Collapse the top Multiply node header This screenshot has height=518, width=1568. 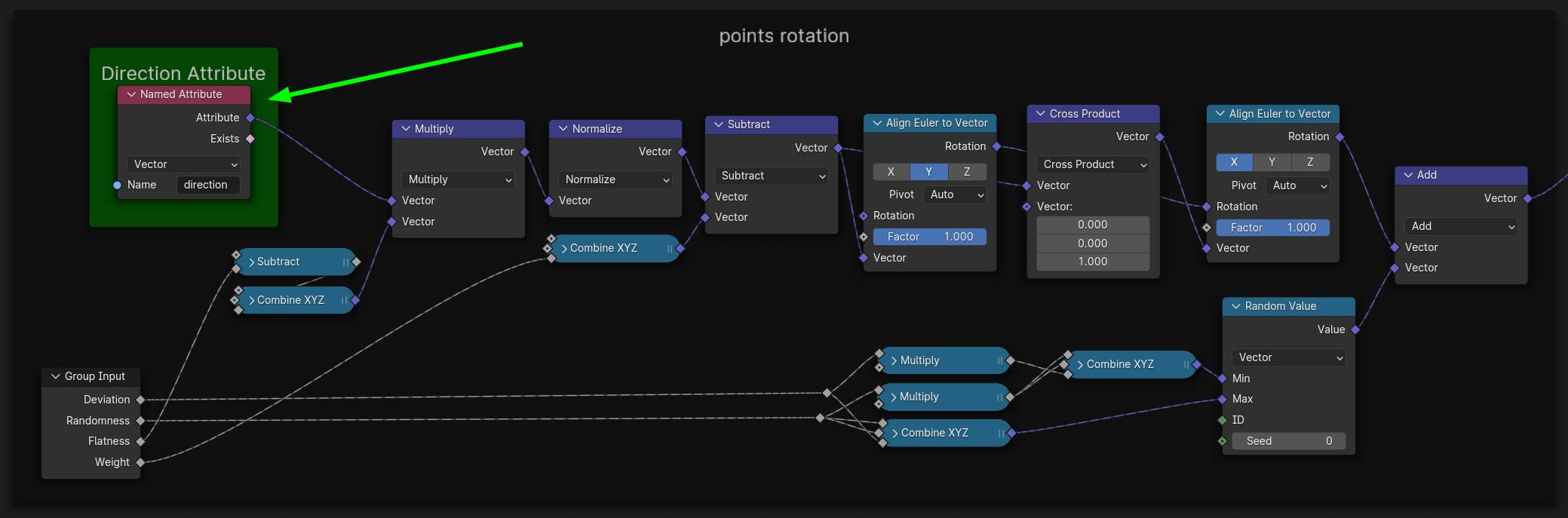tap(406, 129)
